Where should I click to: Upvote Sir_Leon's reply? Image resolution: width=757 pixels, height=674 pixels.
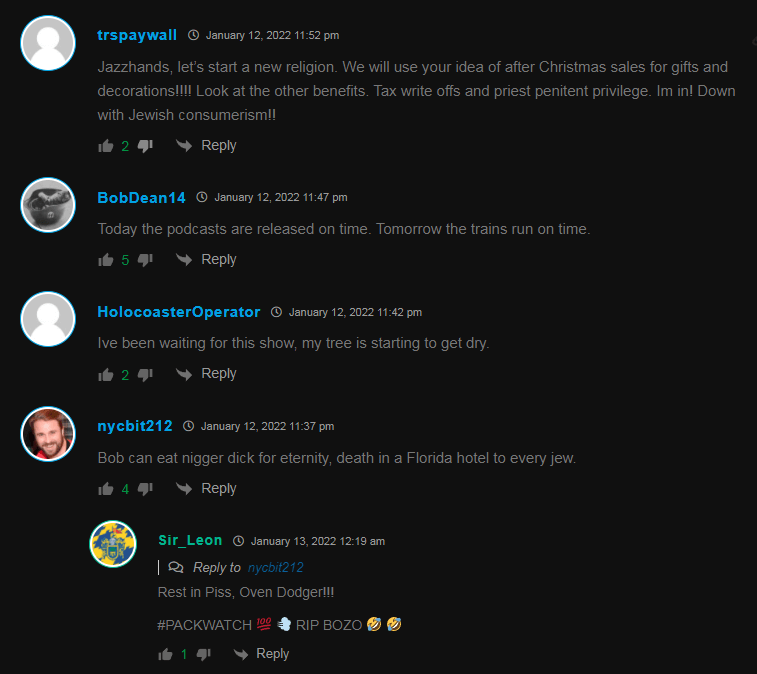tap(165, 654)
